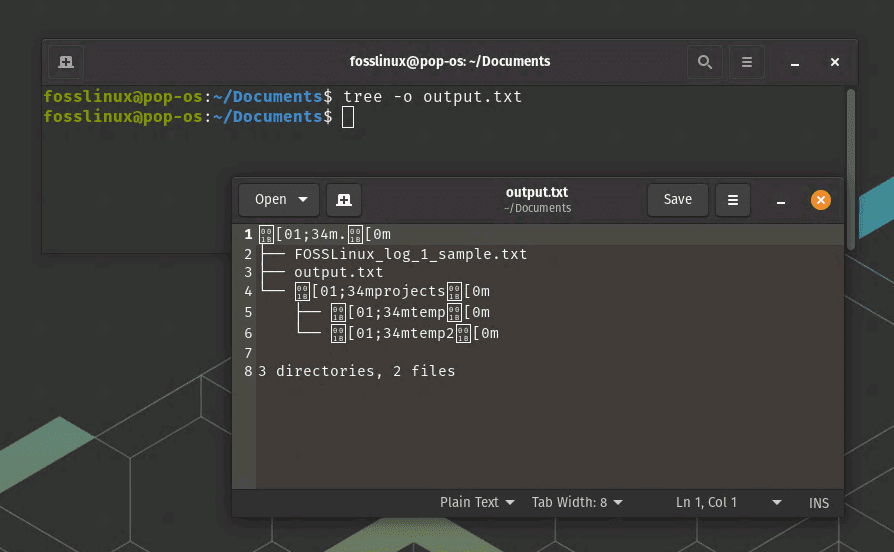Minimize the output.txt editor window

point(781,201)
